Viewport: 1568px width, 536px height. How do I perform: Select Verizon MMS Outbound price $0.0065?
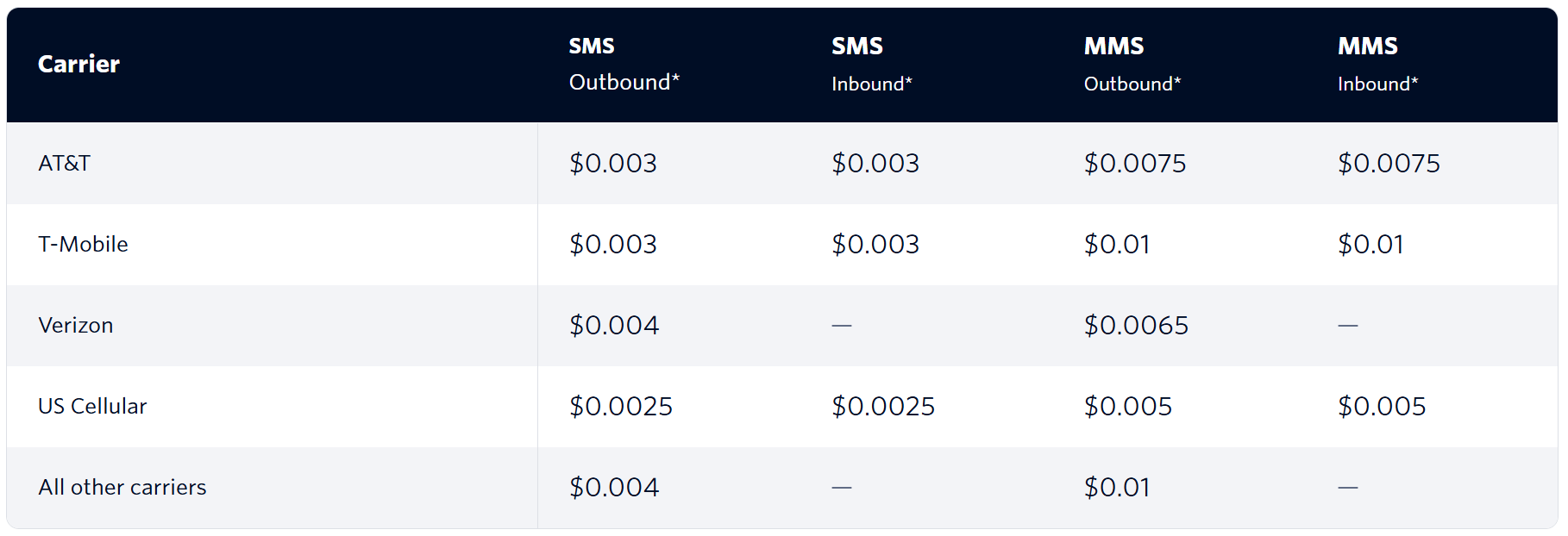tap(1136, 325)
